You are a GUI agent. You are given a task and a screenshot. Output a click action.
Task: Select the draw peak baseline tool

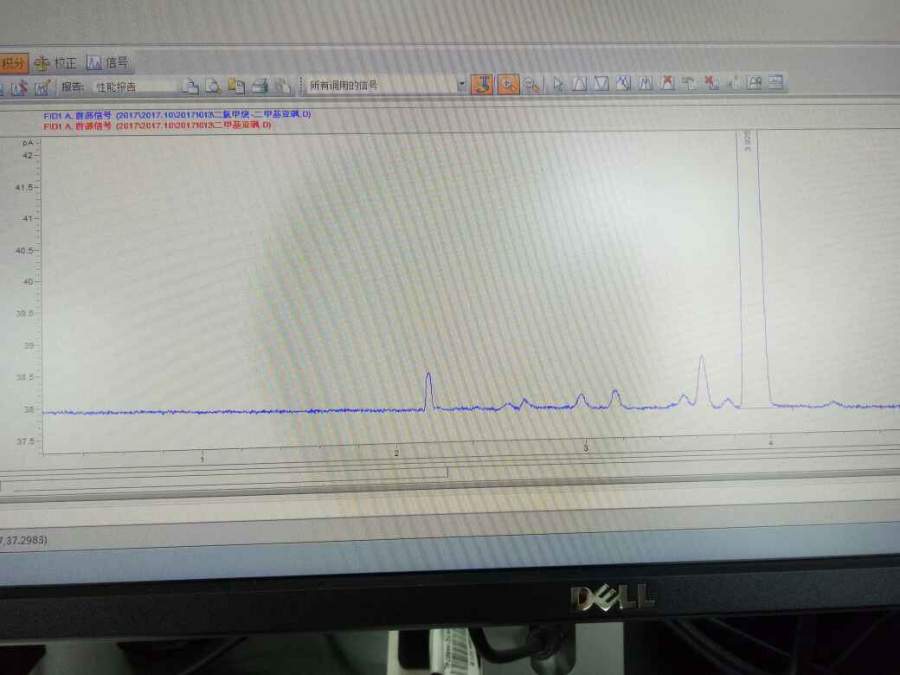(580, 84)
